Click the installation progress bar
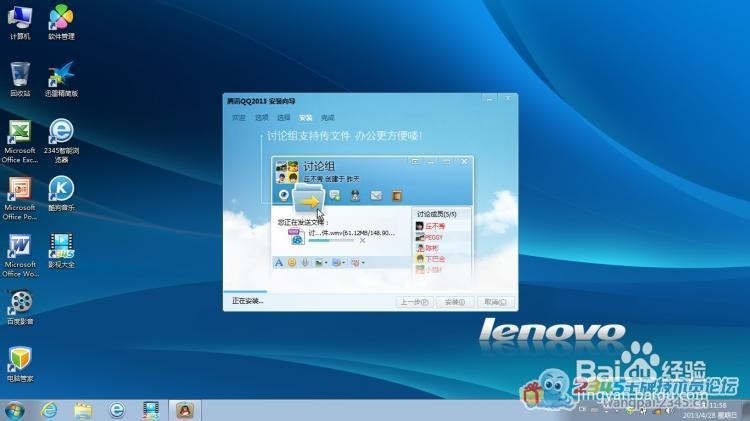The height and width of the screenshot is (421, 750). click(x=370, y=291)
